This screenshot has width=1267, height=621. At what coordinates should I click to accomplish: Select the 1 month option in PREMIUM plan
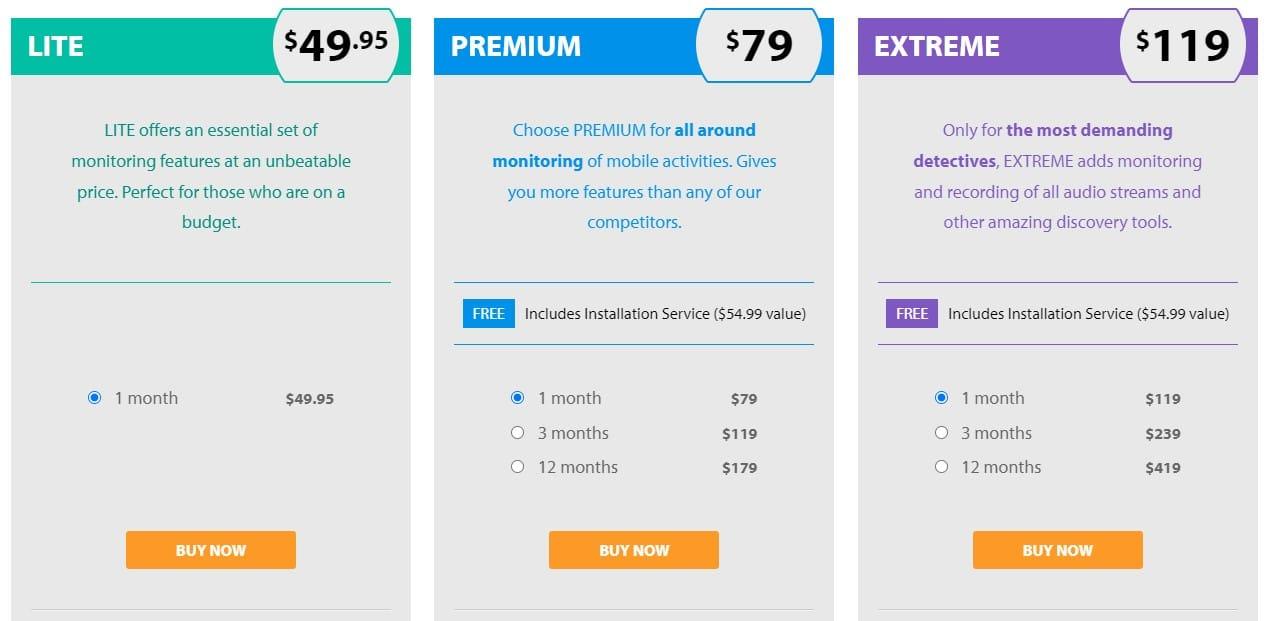point(517,397)
